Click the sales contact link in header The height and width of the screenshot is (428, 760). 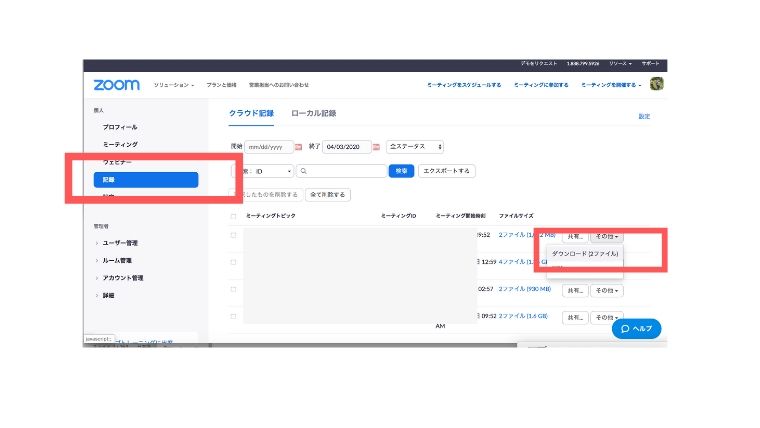279,85
